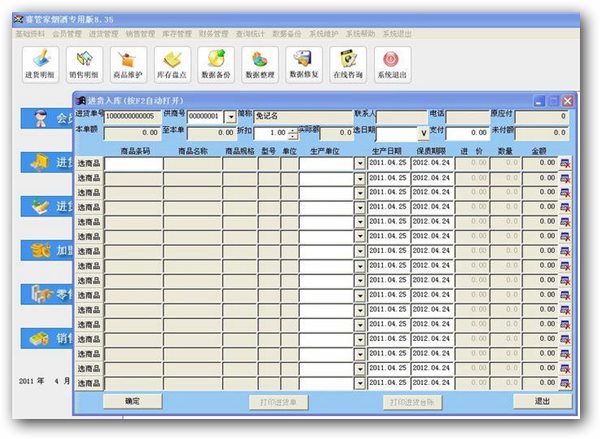Open the 销售管理 menu

140,34
